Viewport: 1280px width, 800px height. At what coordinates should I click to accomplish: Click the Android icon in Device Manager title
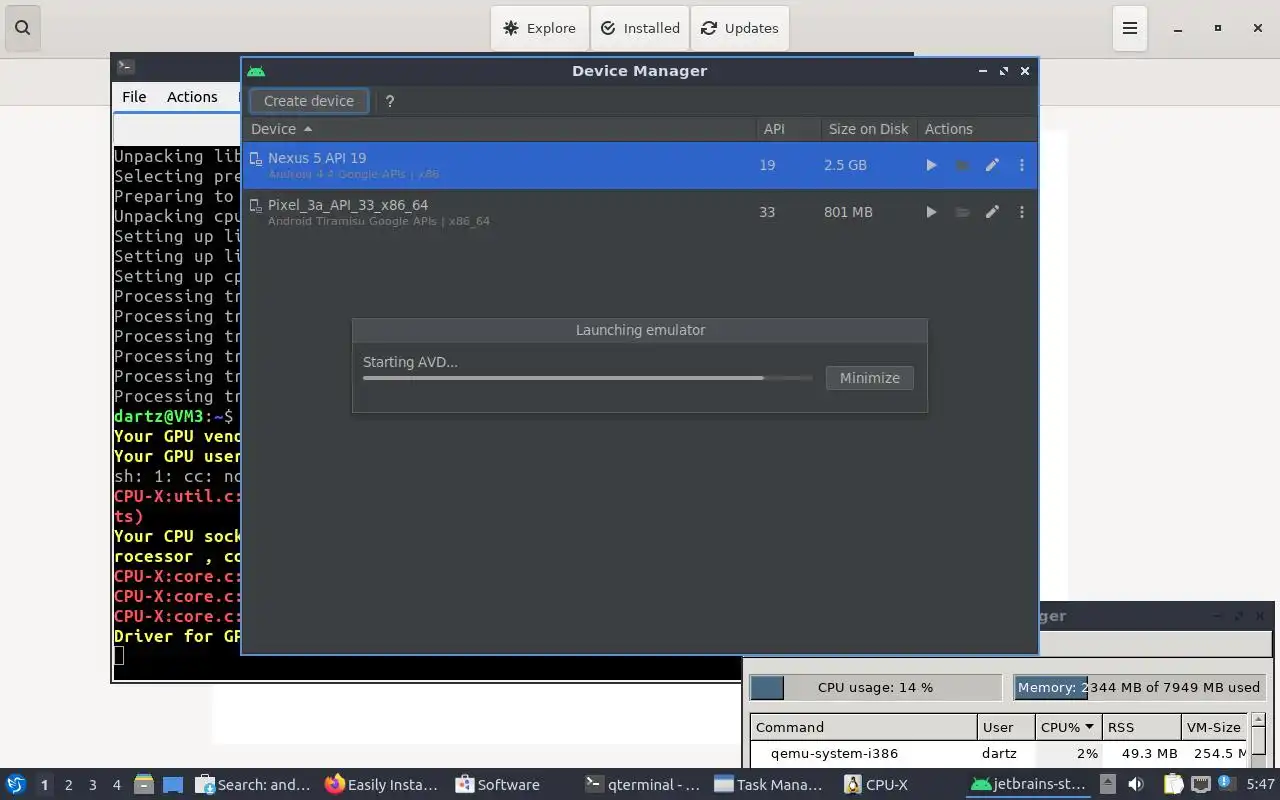(x=256, y=71)
